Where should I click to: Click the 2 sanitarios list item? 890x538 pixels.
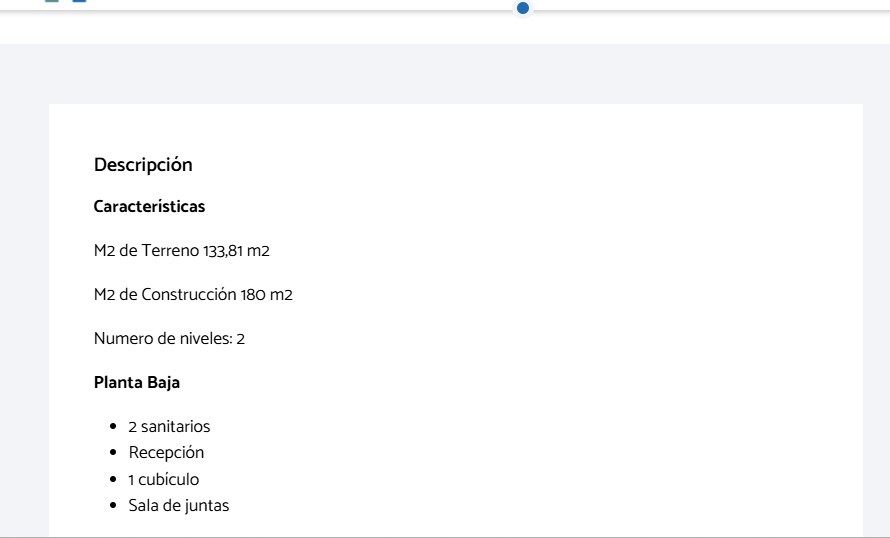click(169, 427)
